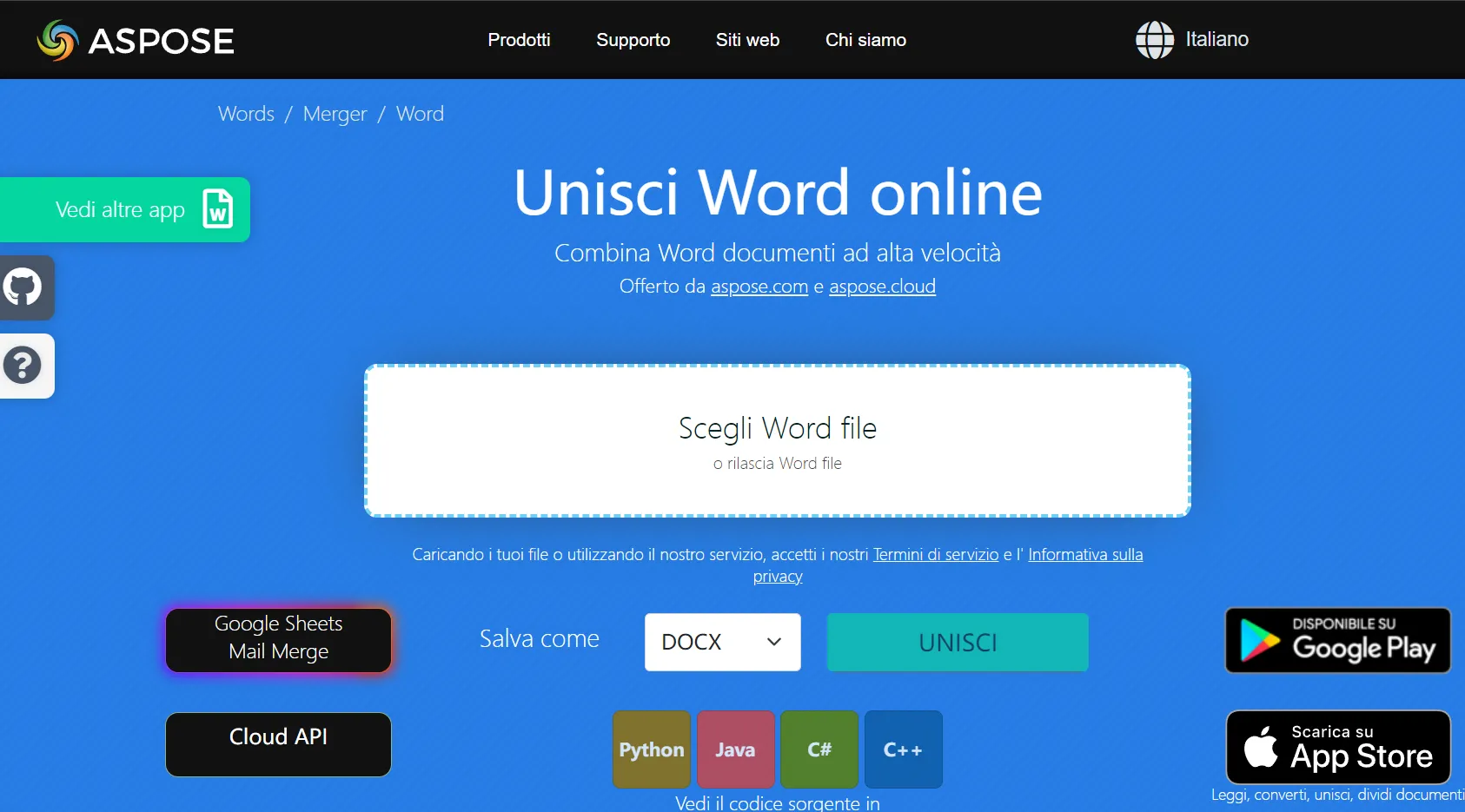Open the Supporto menu
The width and height of the screenshot is (1465, 812).
point(633,40)
